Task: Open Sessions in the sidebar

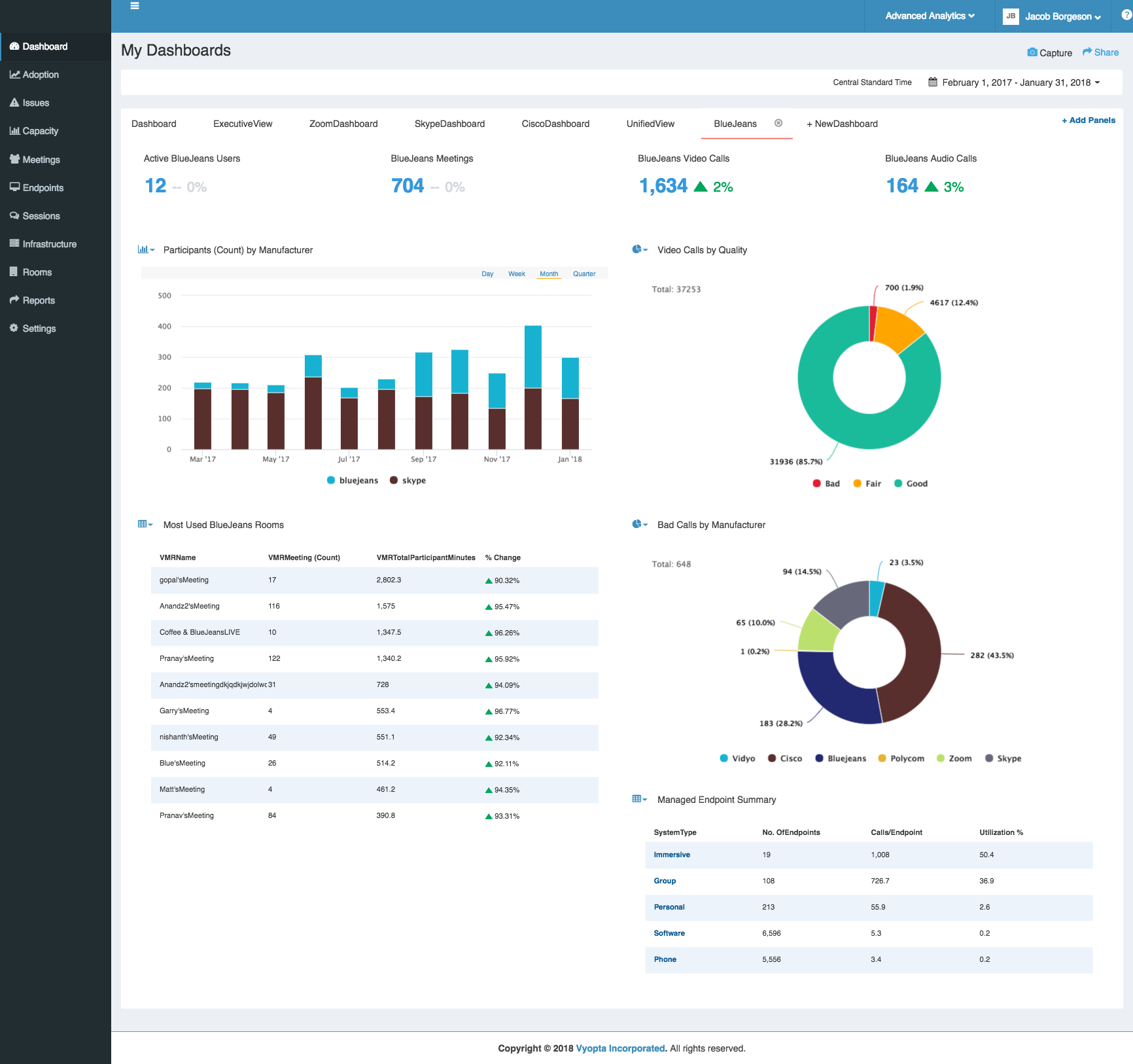Action: [56, 216]
